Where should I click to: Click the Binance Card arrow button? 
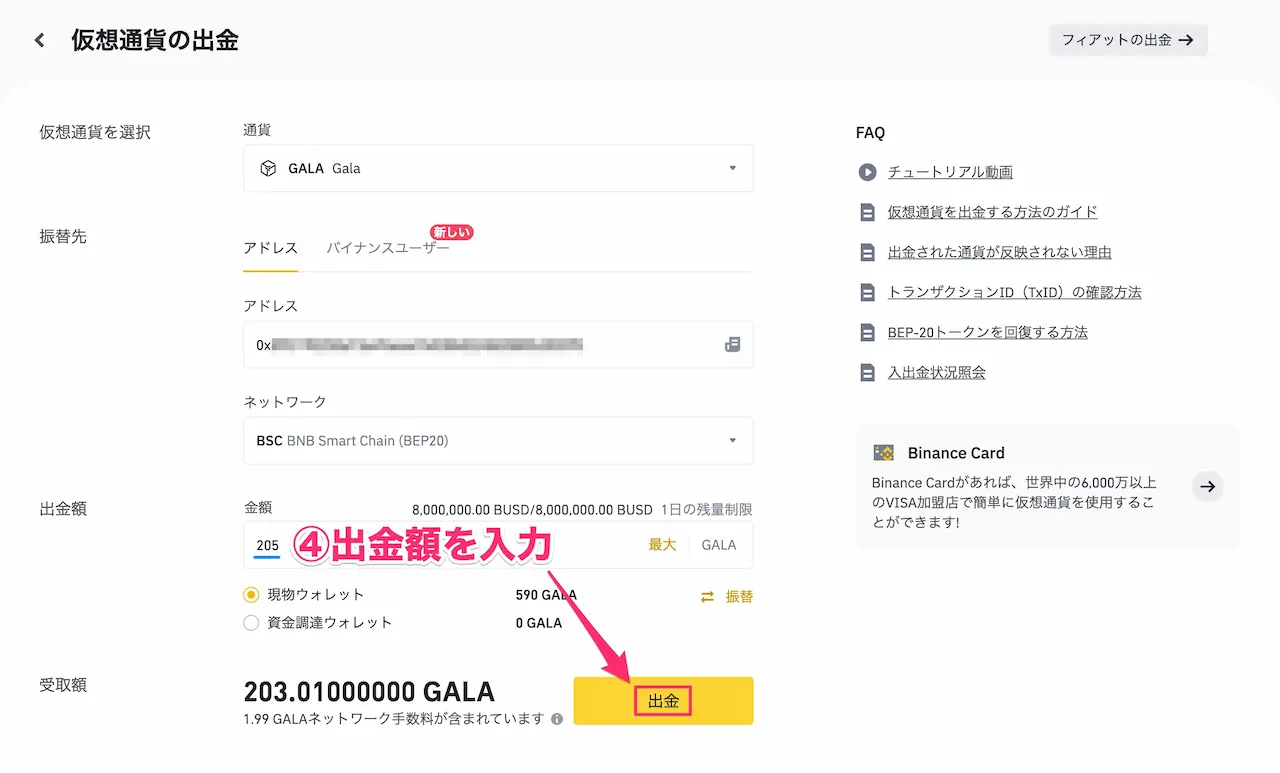(1208, 486)
